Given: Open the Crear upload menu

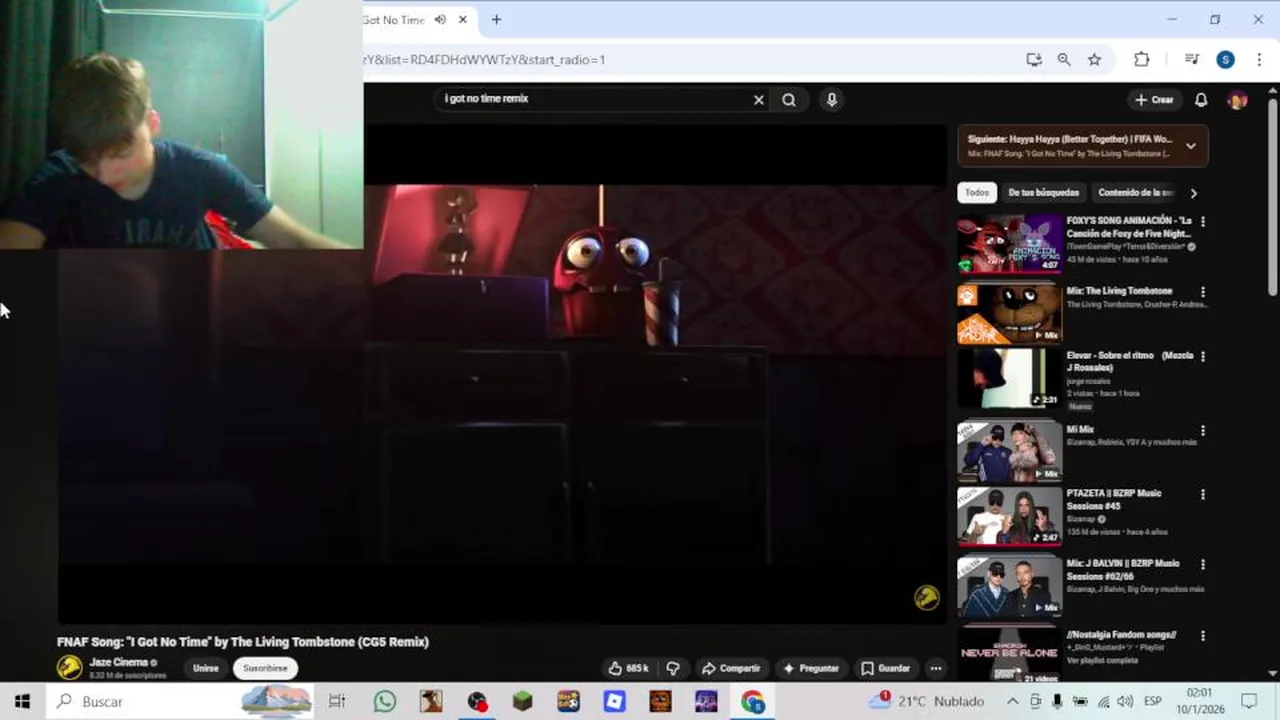Looking at the screenshot, I should 1154,99.
